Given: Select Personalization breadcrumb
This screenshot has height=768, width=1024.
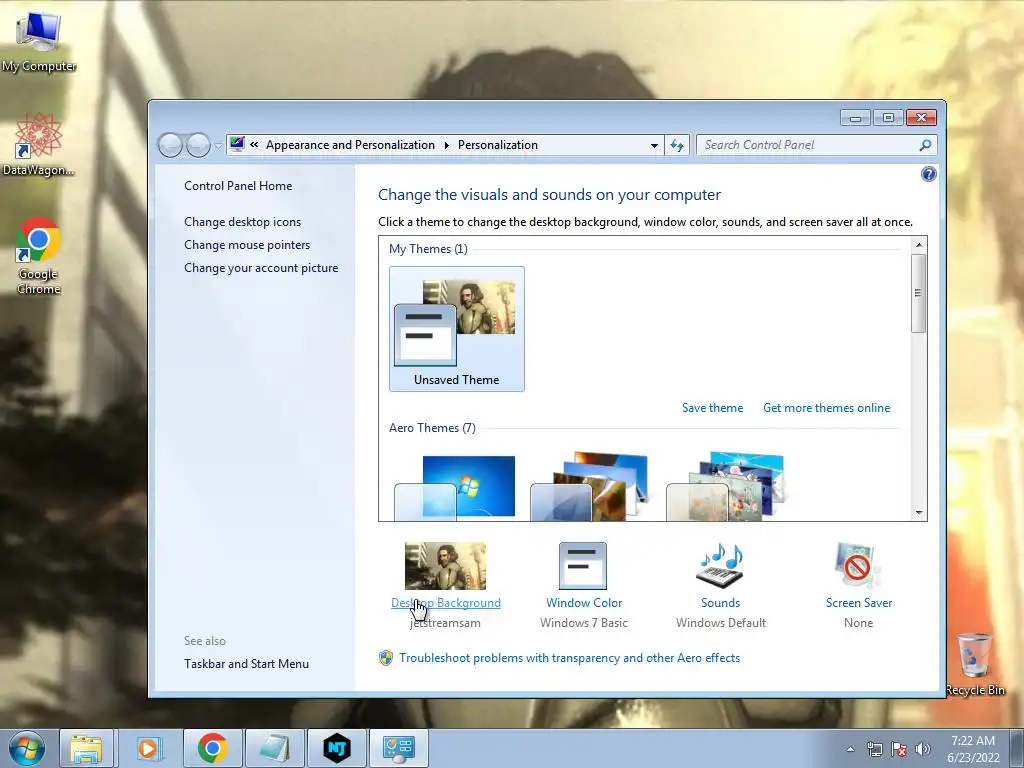Looking at the screenshot, I should point(498,145).
